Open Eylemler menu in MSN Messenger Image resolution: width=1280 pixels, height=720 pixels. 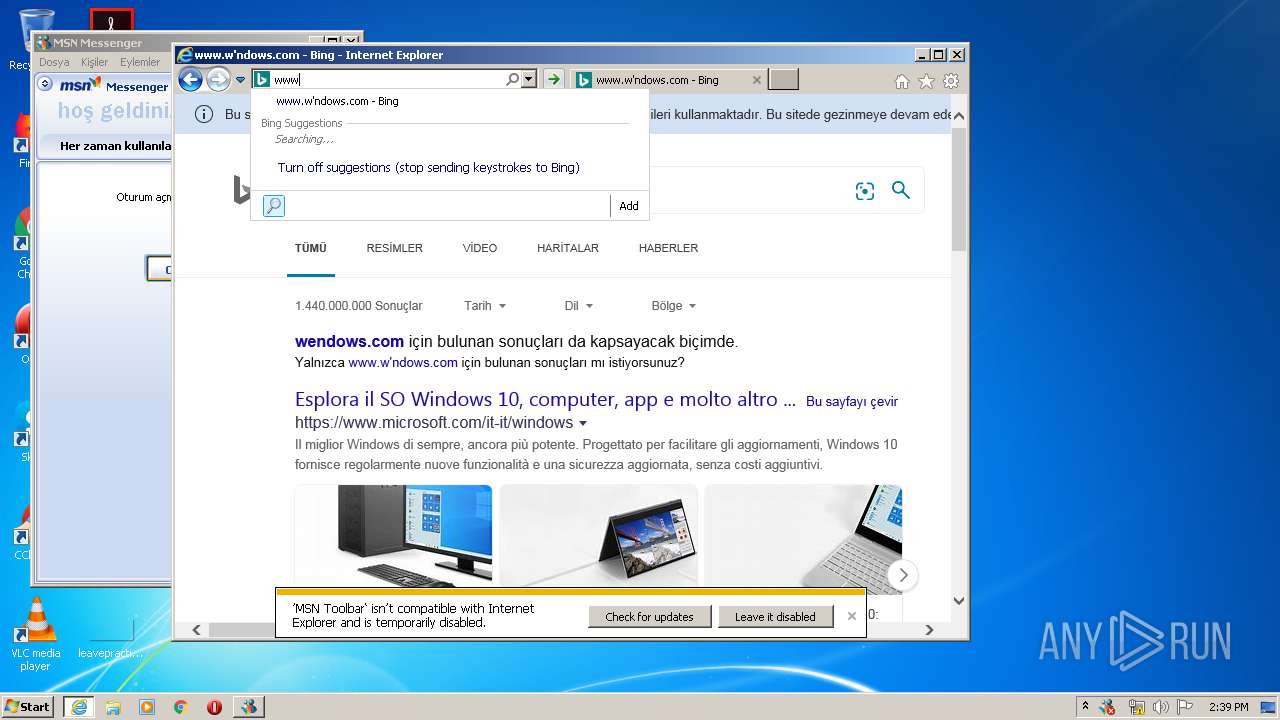coord(140,62)
